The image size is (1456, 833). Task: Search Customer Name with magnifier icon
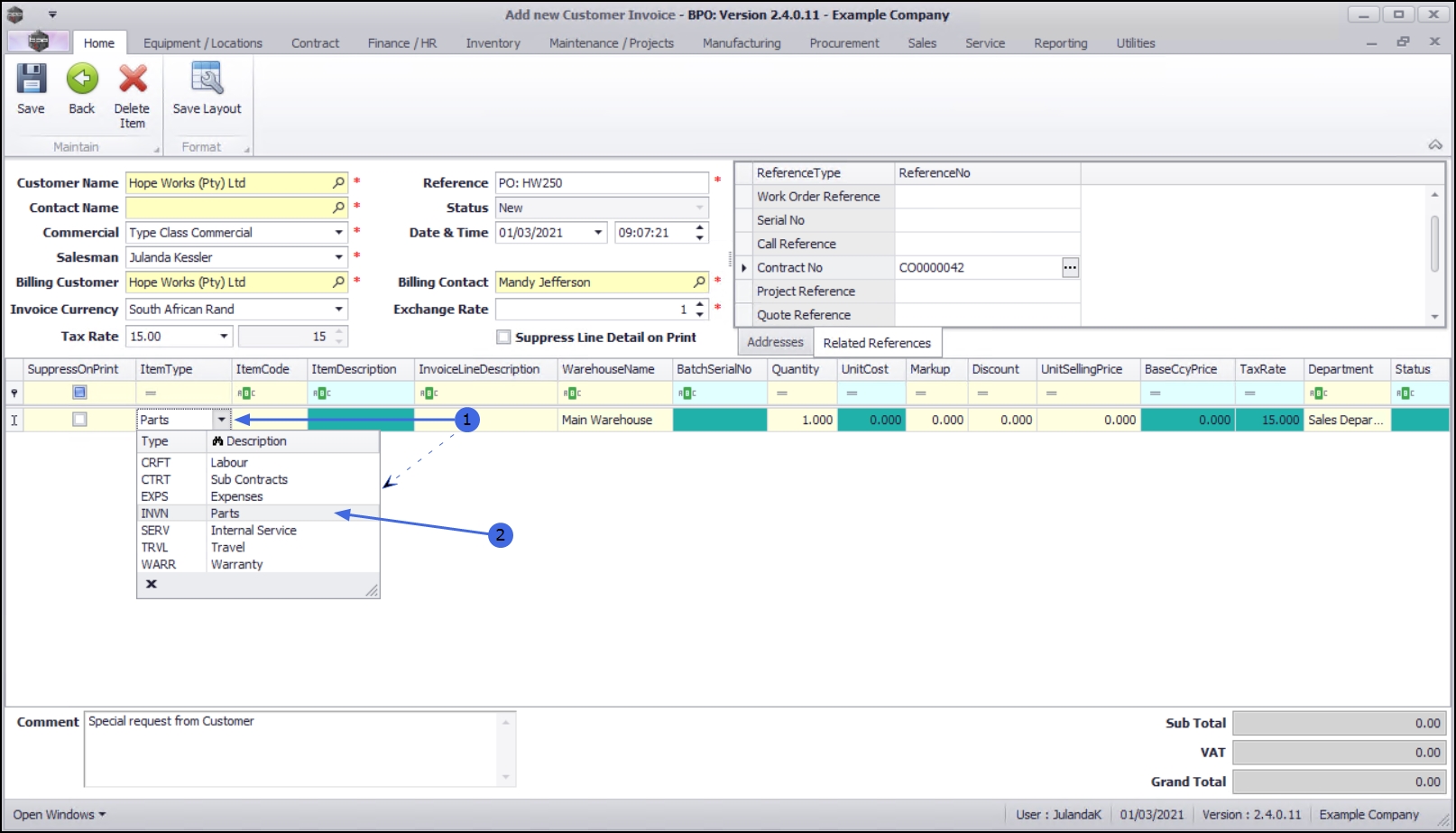pos(338,182)
